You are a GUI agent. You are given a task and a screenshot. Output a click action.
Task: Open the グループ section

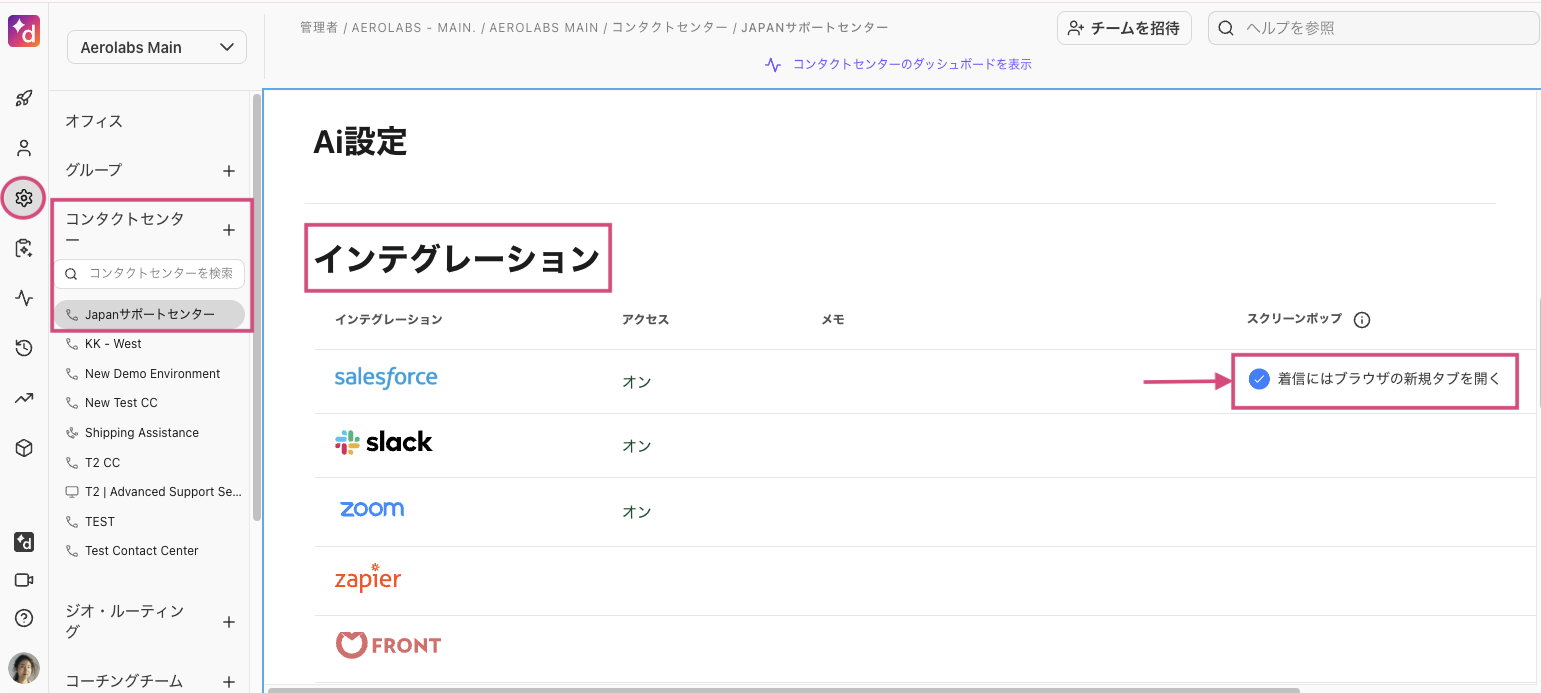94,170
